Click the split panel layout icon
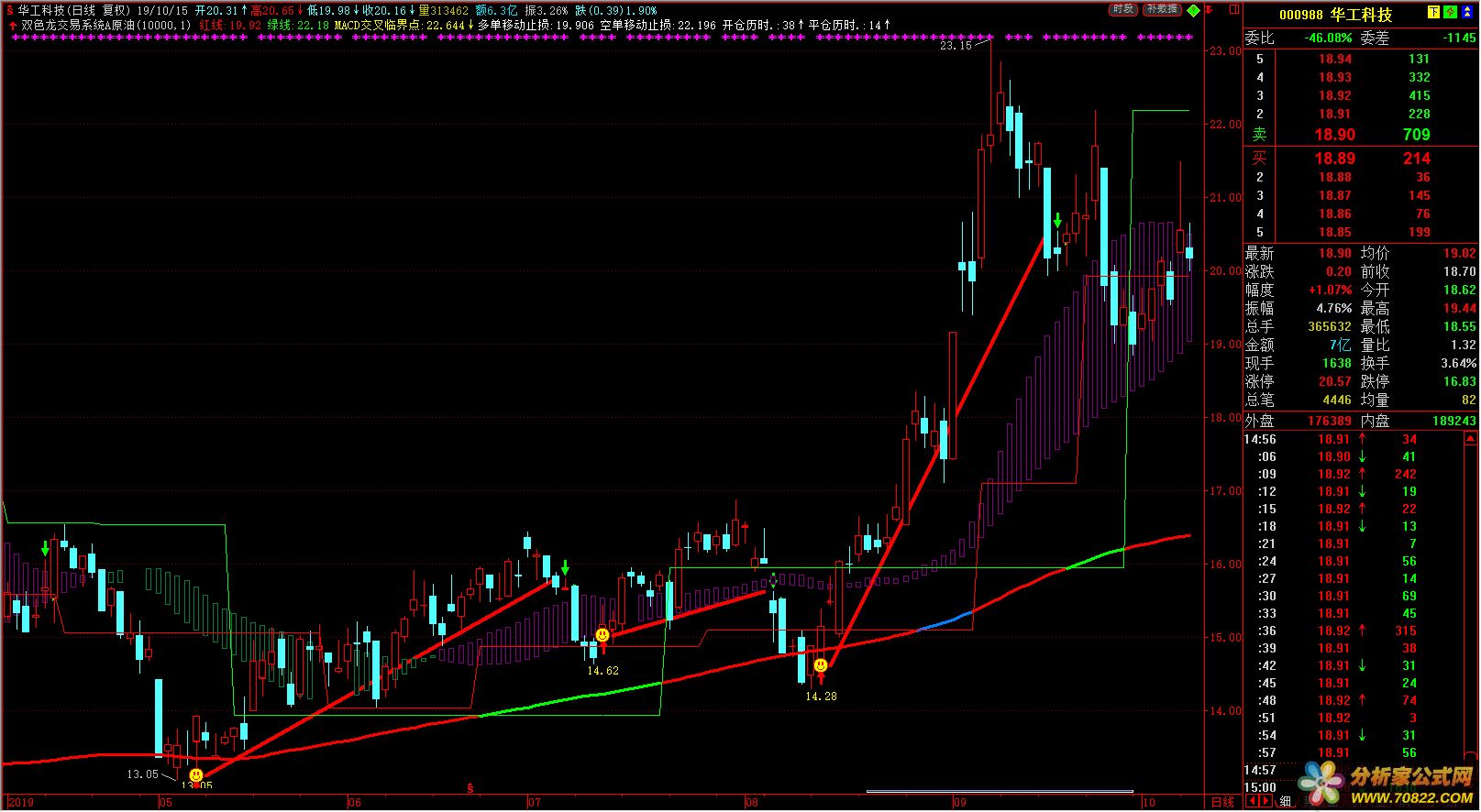Viewport: 1481px width, 812px height. pyautogui.click(x=1234, y=9)
